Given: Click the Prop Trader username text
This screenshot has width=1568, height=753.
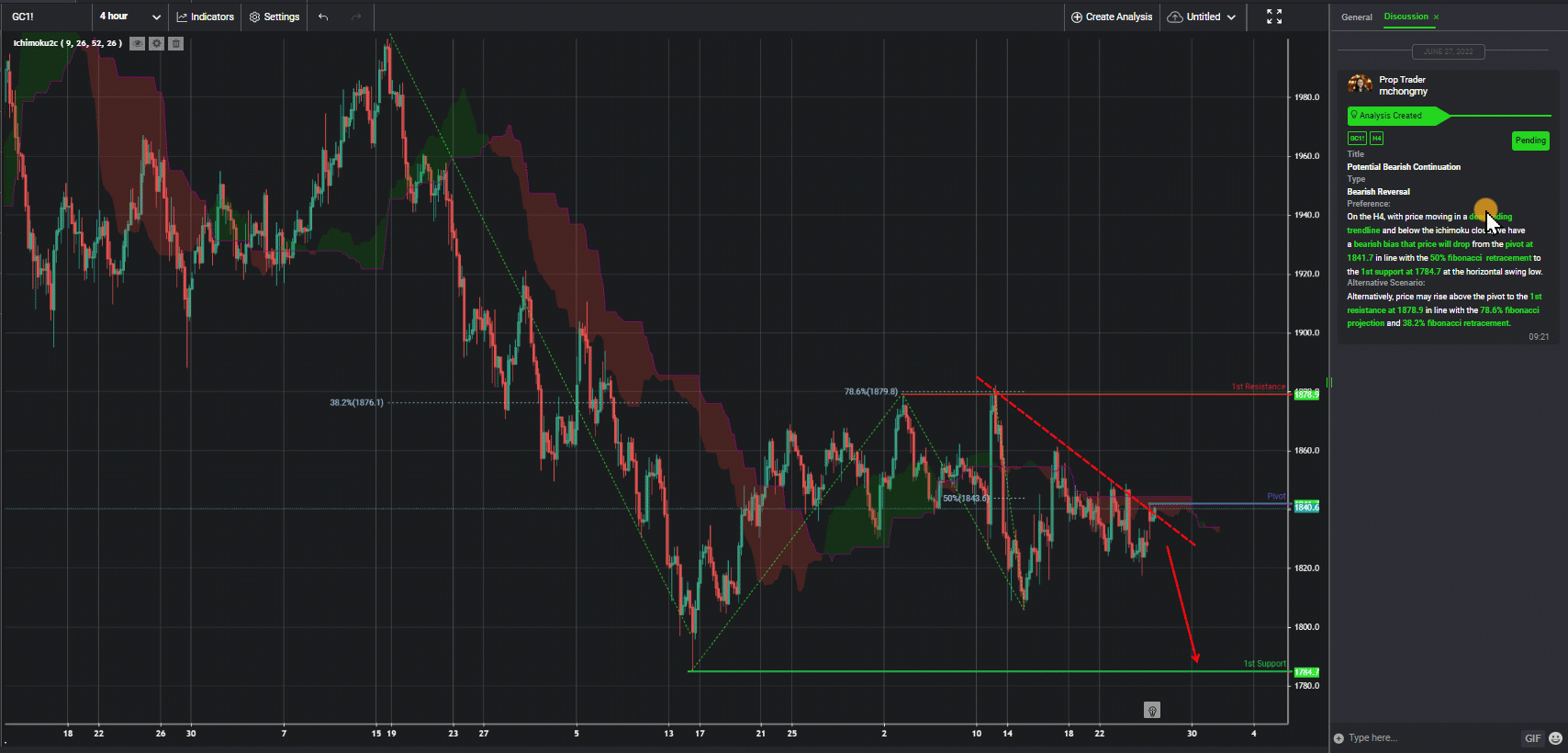Looking at the screenshot, I should click(1403, 80).
